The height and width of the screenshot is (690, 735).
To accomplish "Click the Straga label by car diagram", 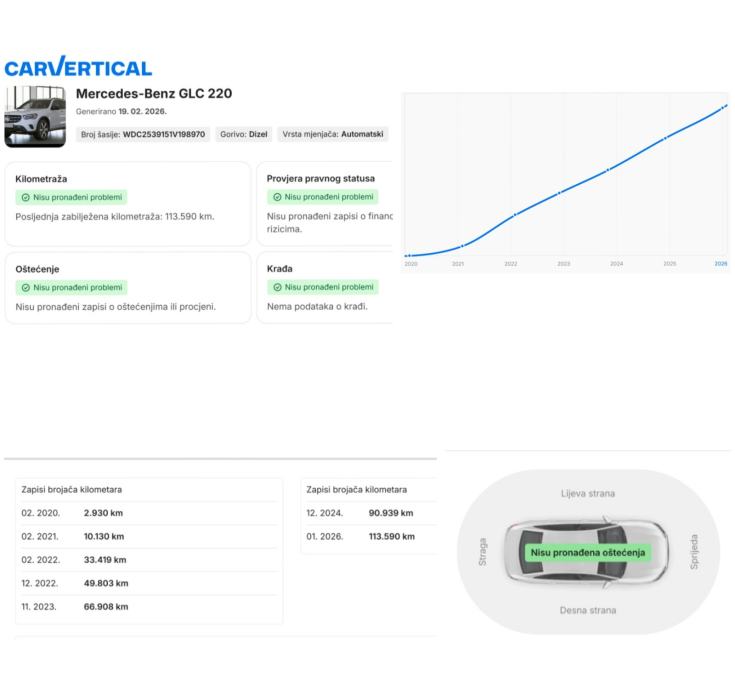I will click(x=482, y=552).
